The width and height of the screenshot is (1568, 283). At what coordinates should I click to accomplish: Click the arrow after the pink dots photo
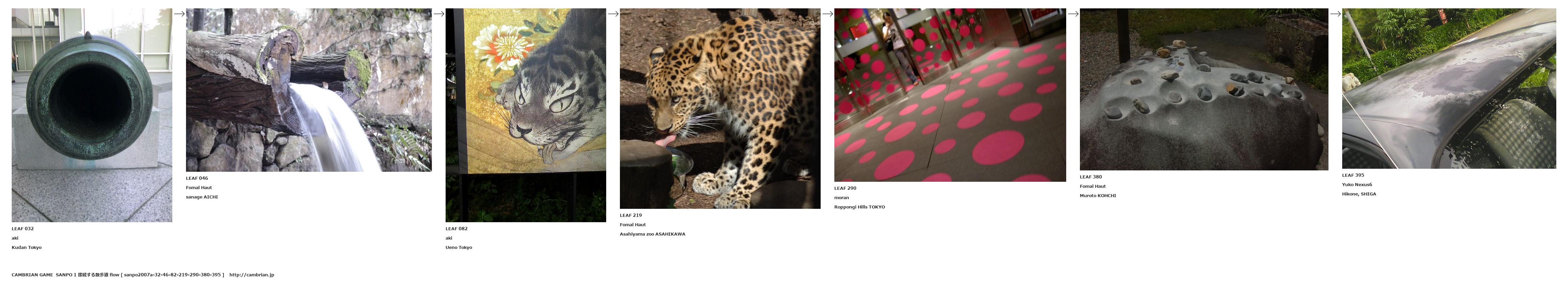1073,14
